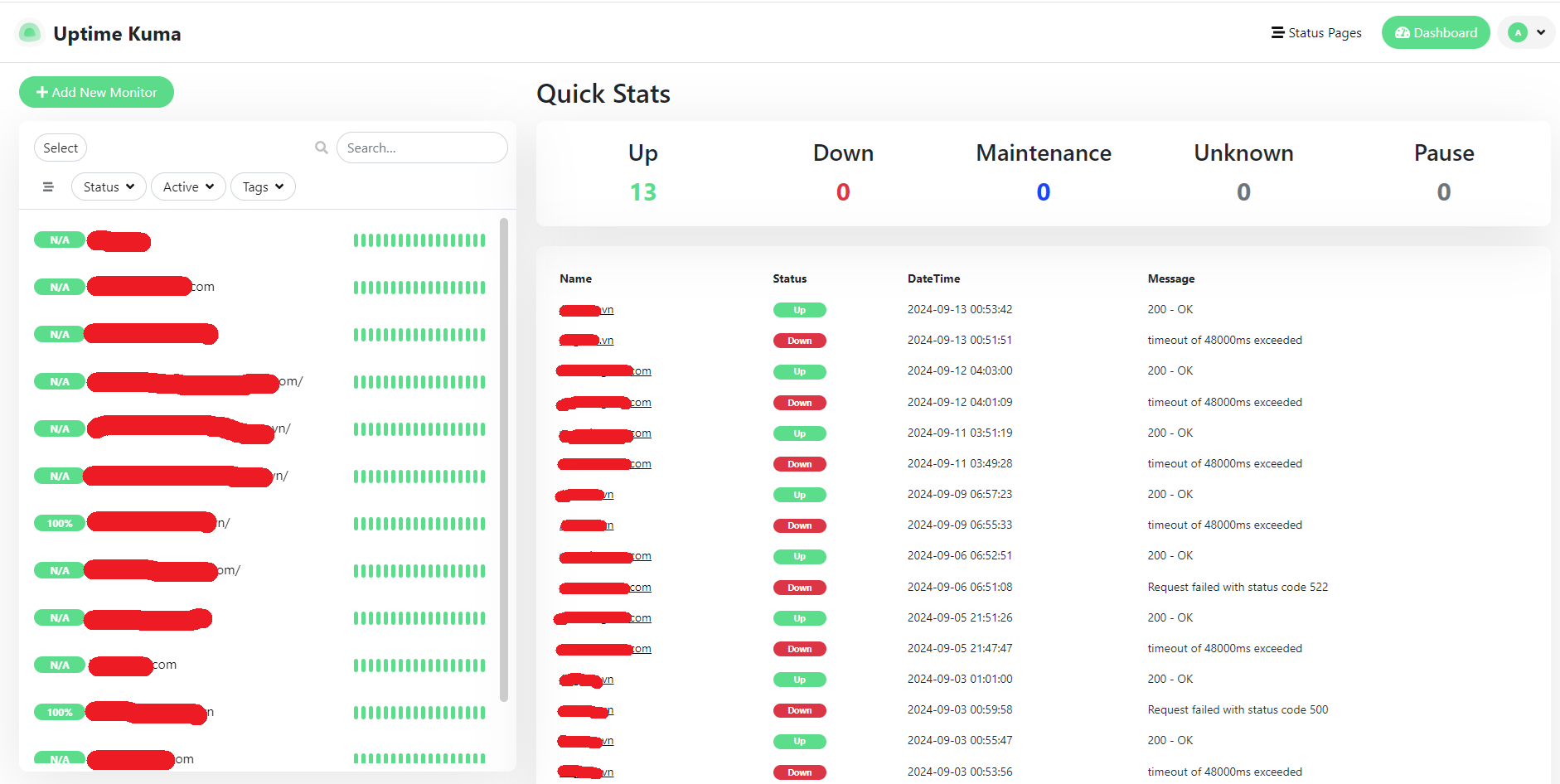Open the Status filter dropdown
This screenshot has height=784, width=1560.
(x=108, y=186)
